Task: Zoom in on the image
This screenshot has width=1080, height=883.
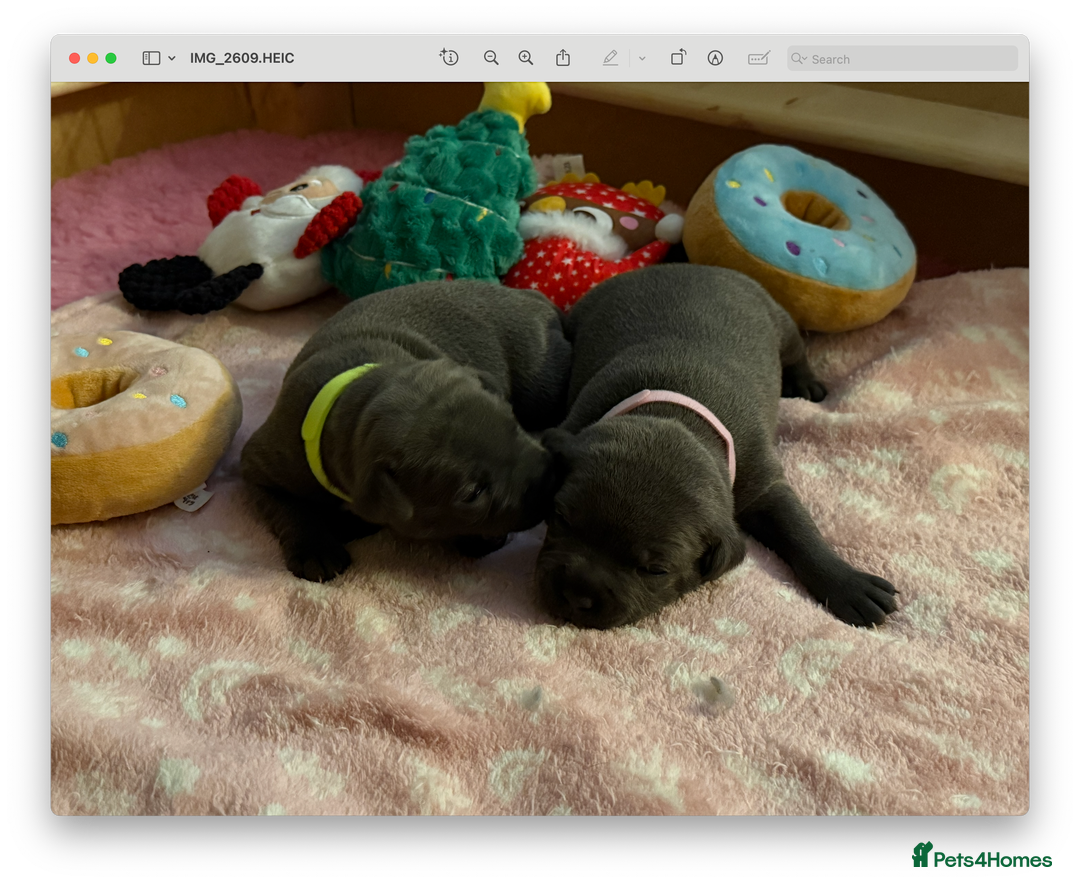Action: pos(526,58)
